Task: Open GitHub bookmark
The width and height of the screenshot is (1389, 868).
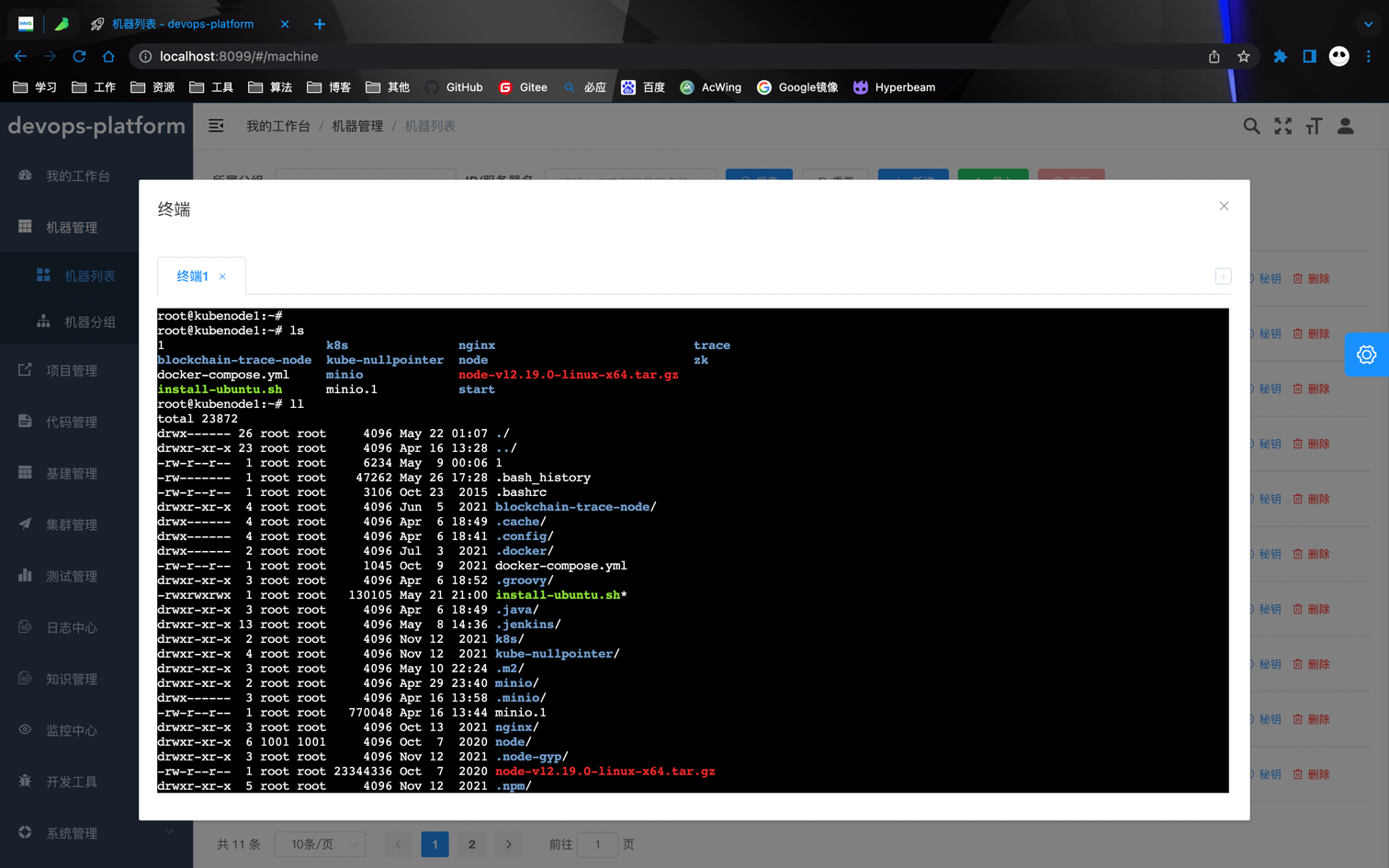Action: coord(454,87)
